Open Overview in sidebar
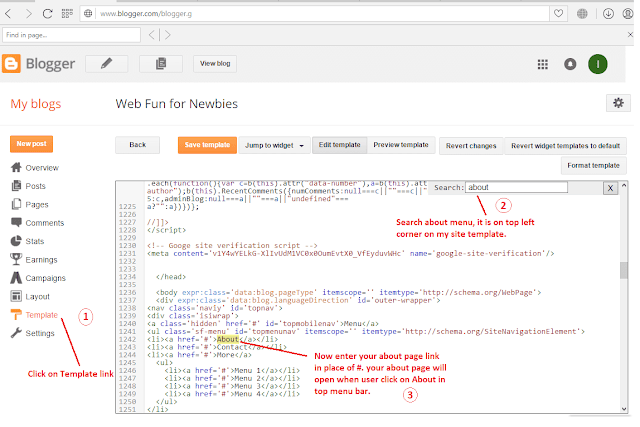Screen dimensions: 640x427 42,168
